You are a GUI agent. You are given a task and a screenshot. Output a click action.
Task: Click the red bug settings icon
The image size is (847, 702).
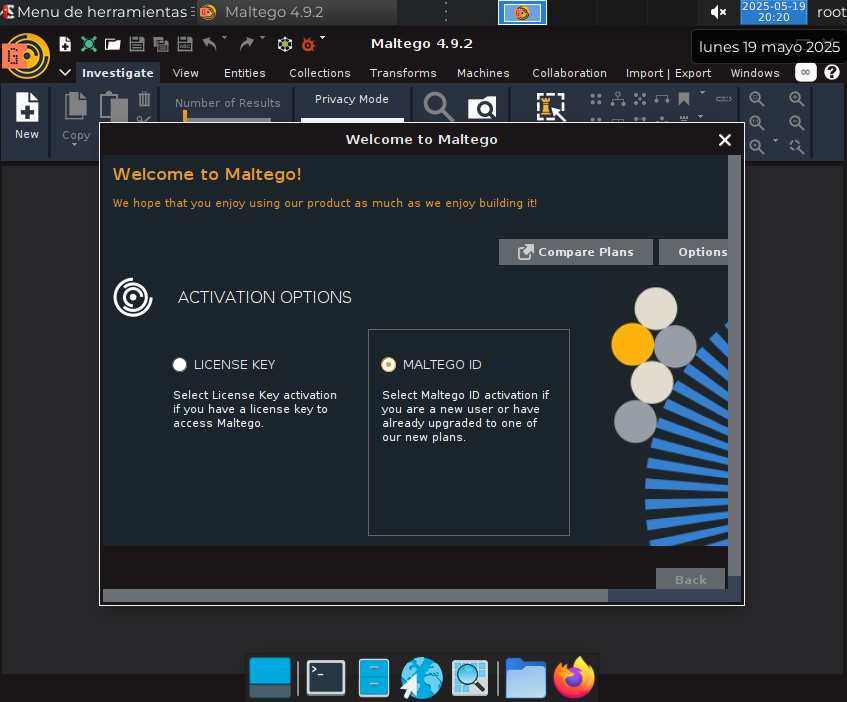tap(308, 44)
